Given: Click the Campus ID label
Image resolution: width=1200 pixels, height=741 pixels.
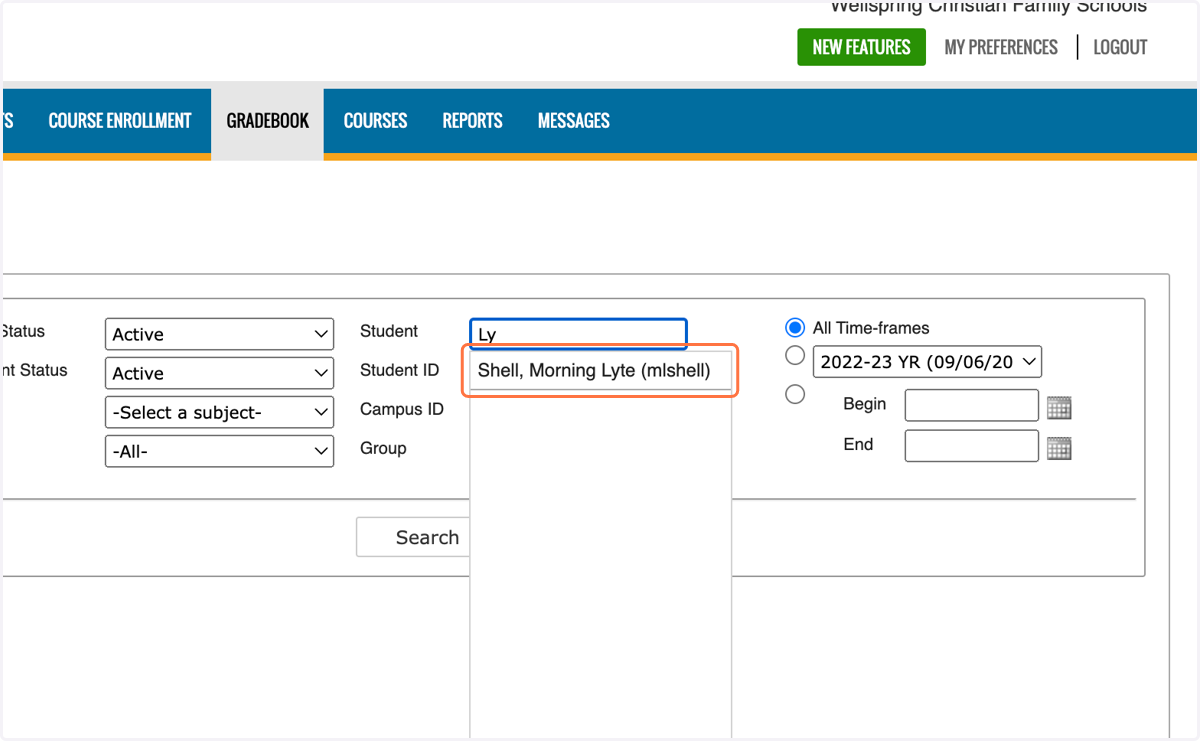Looking at the screenshot, I should [x=402, y=409].
